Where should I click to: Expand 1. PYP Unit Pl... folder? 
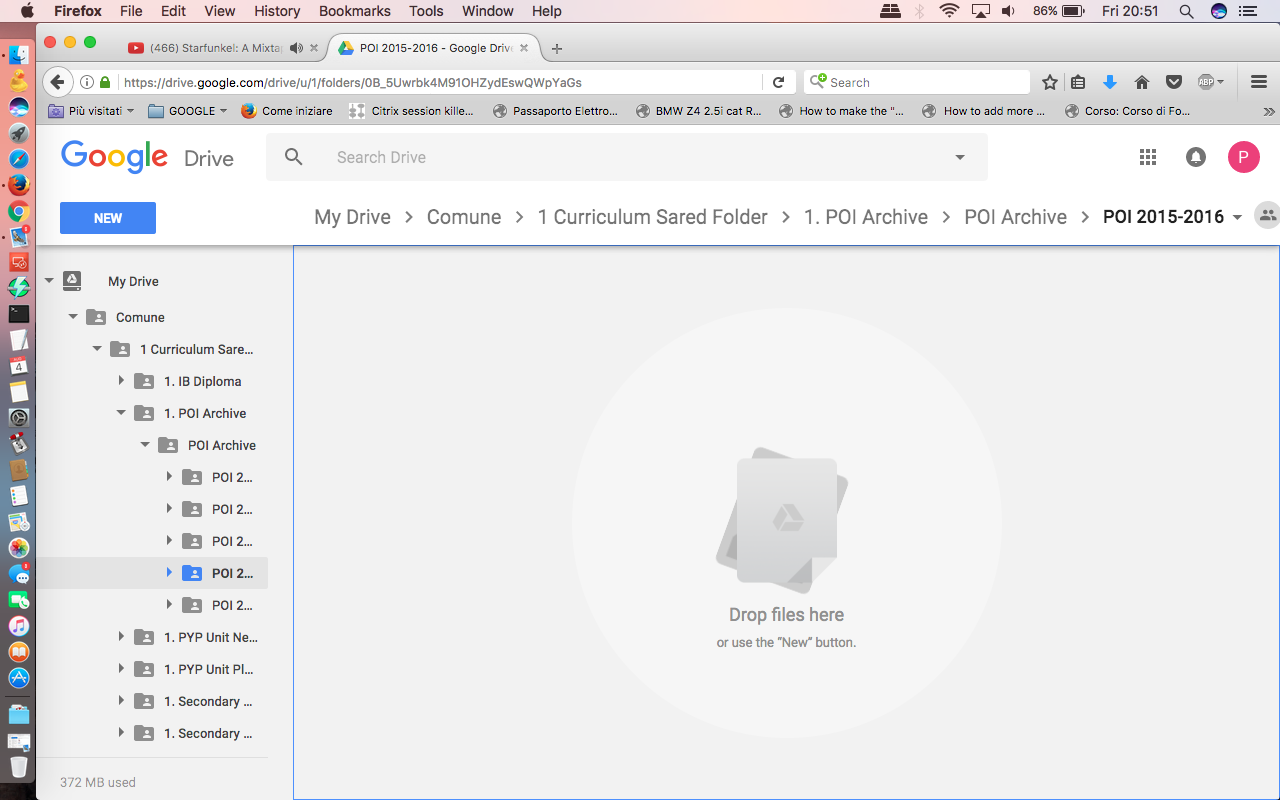click(121, 669)
